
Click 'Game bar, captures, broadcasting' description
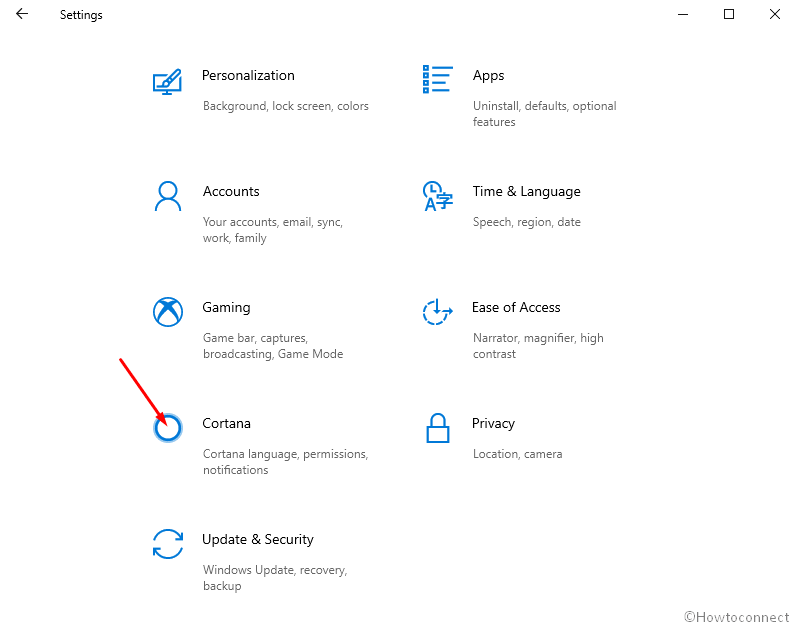pos(273,346)
